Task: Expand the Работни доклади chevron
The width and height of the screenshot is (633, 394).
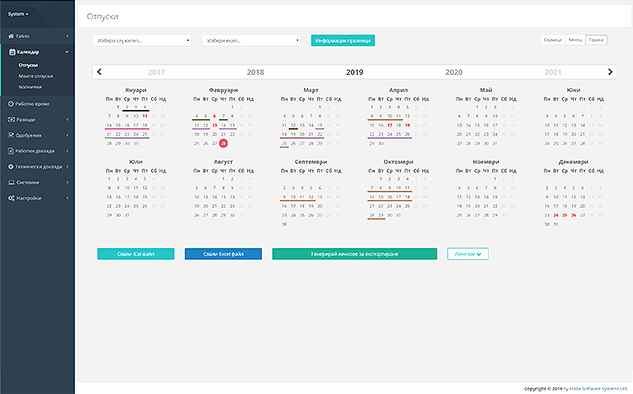Action: coord(67,151)
